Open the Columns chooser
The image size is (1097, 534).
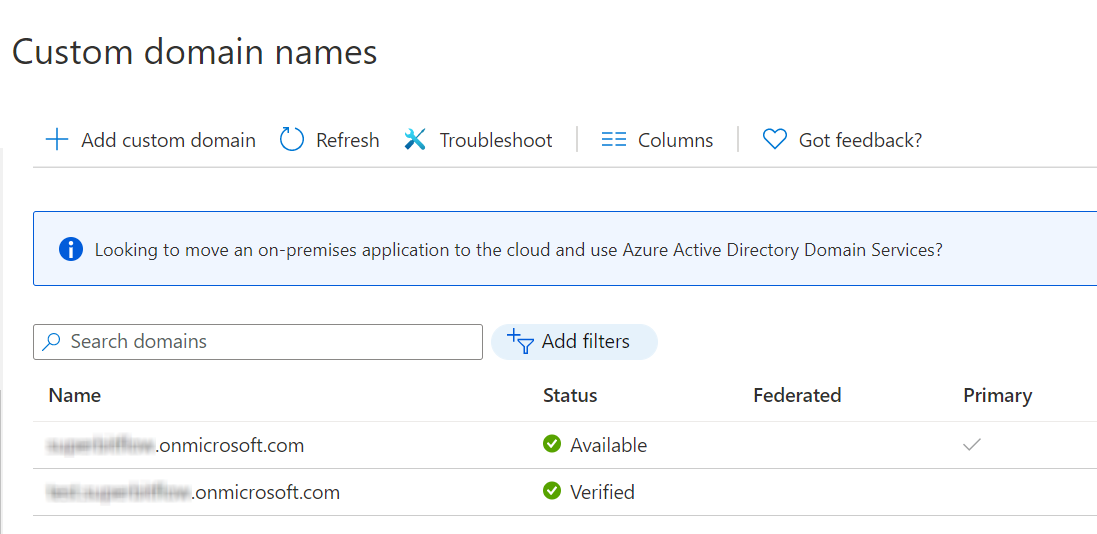(657, 140)
